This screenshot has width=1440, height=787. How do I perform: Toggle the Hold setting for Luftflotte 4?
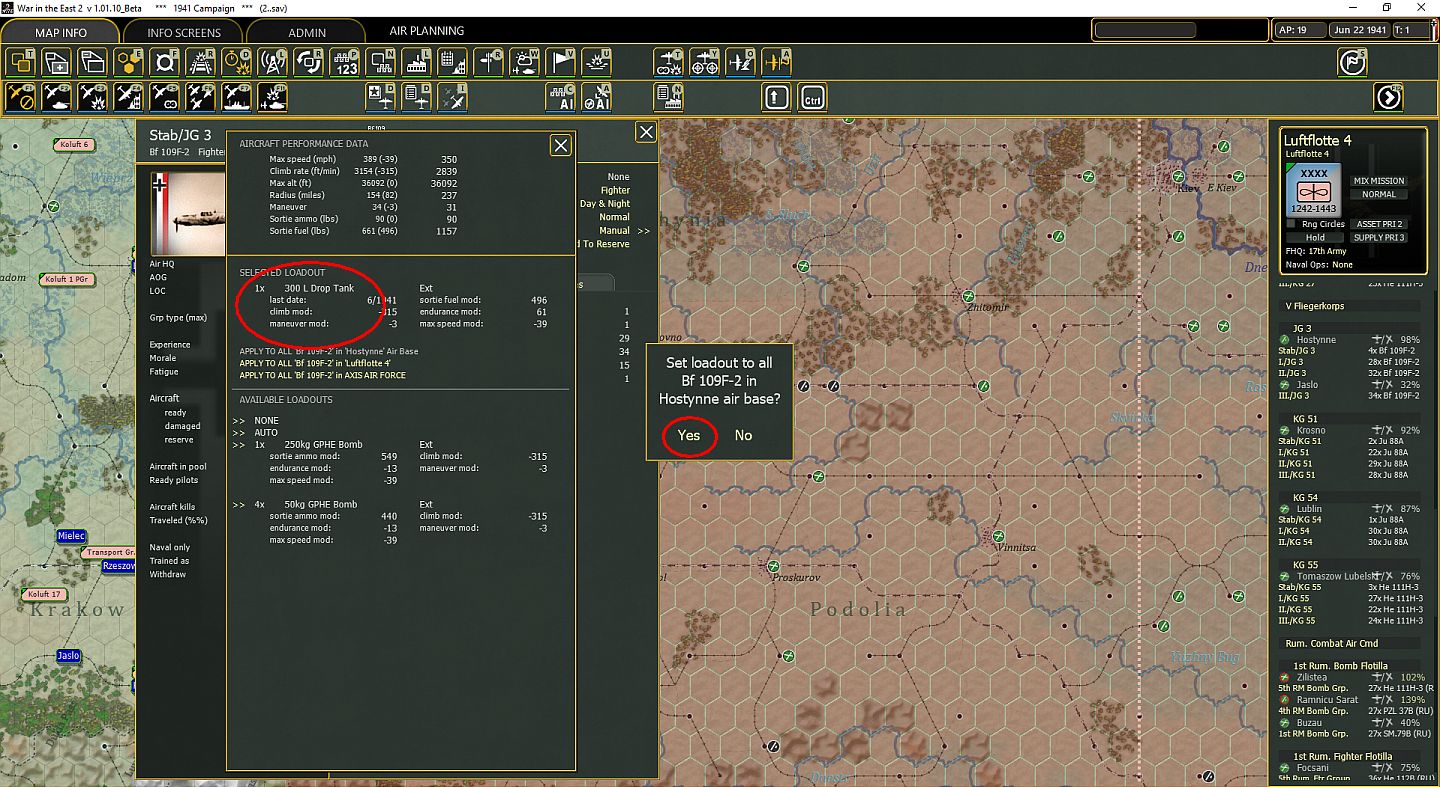(1315, 237)
